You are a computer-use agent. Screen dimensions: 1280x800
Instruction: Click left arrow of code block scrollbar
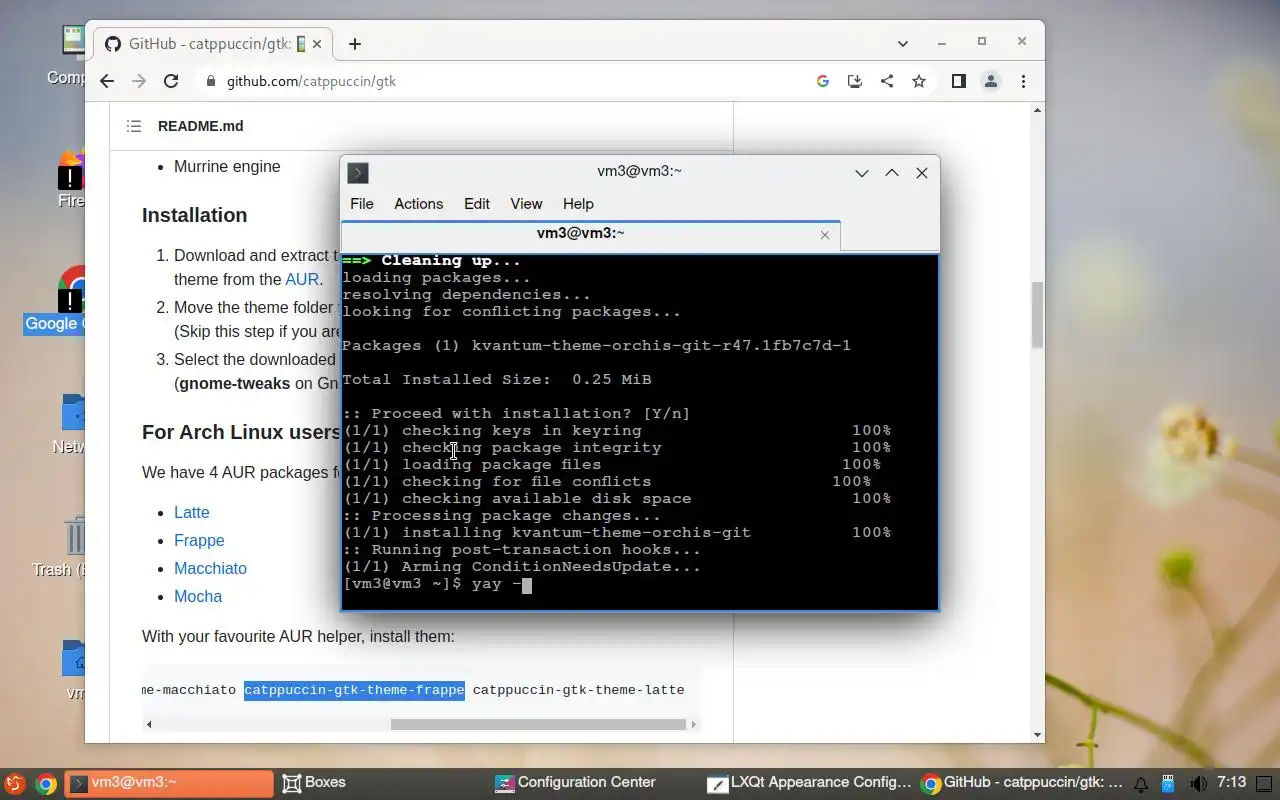[x=149, y=724]
